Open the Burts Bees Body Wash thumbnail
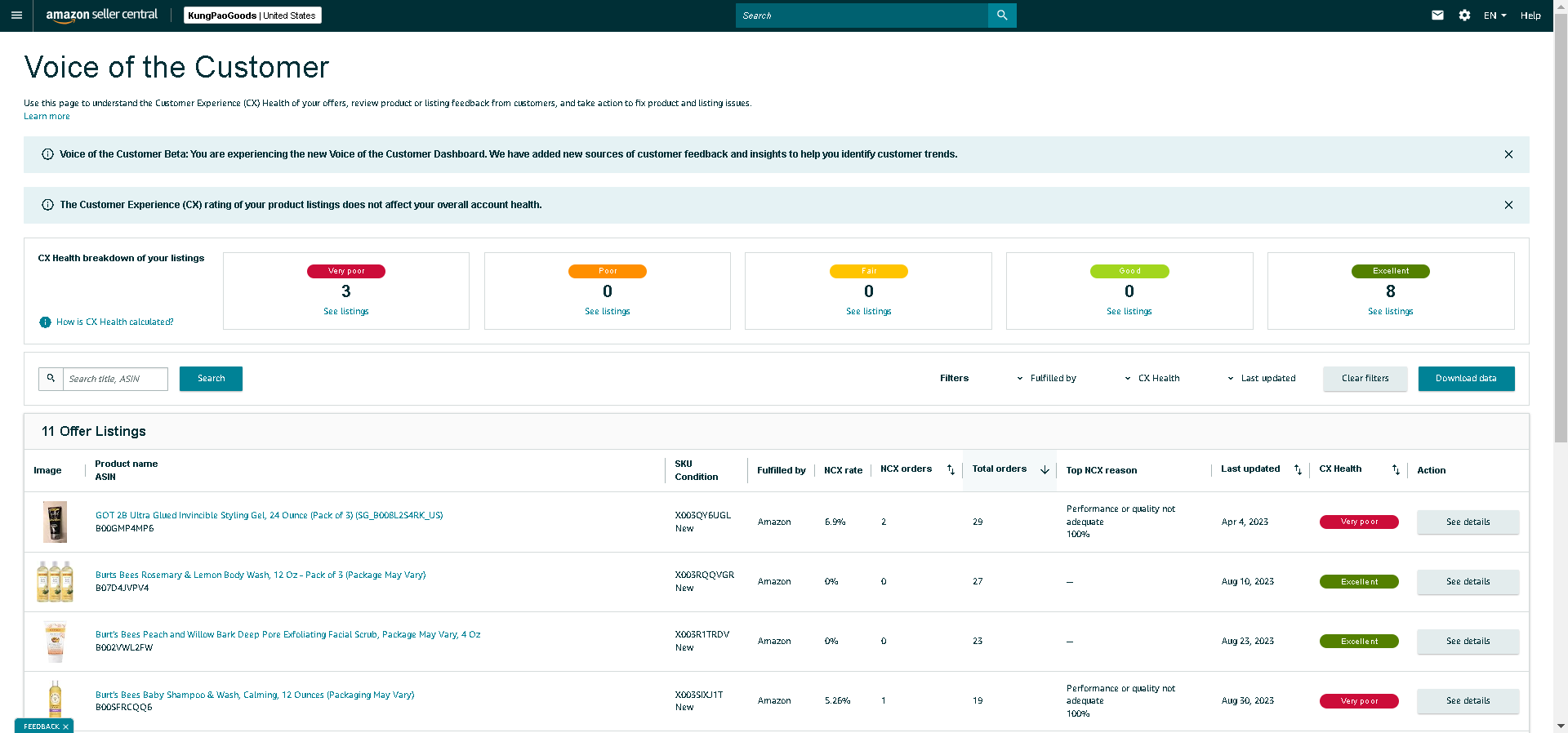Image resolution: width=1568 pixels, height=733 pixels. 55,582
